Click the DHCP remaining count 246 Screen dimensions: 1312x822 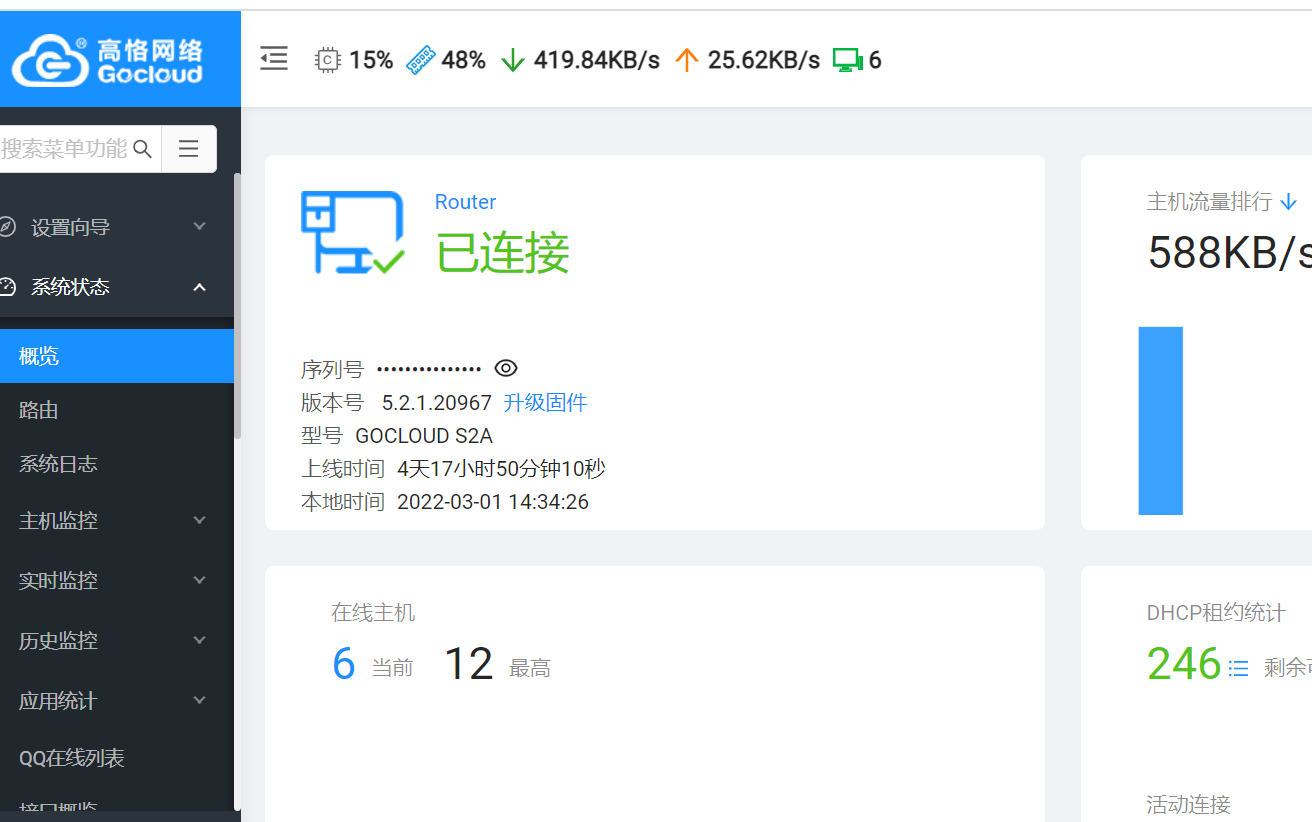[x=1184, y=664]
